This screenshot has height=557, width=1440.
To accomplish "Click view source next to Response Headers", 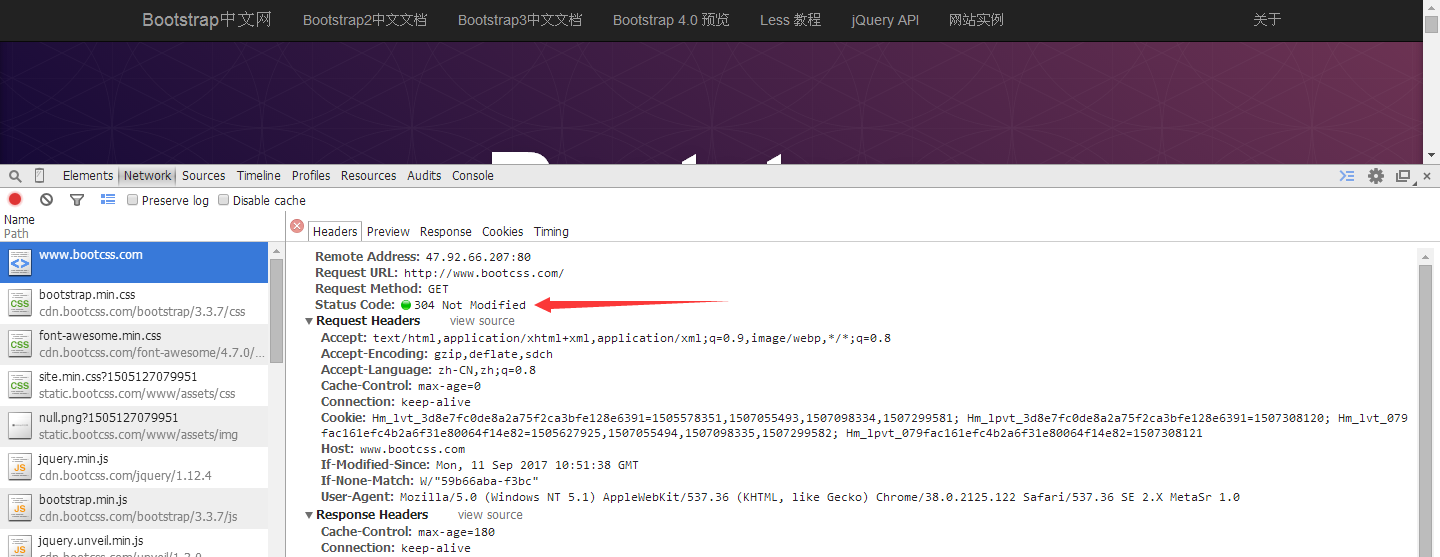I will (490, 515).
